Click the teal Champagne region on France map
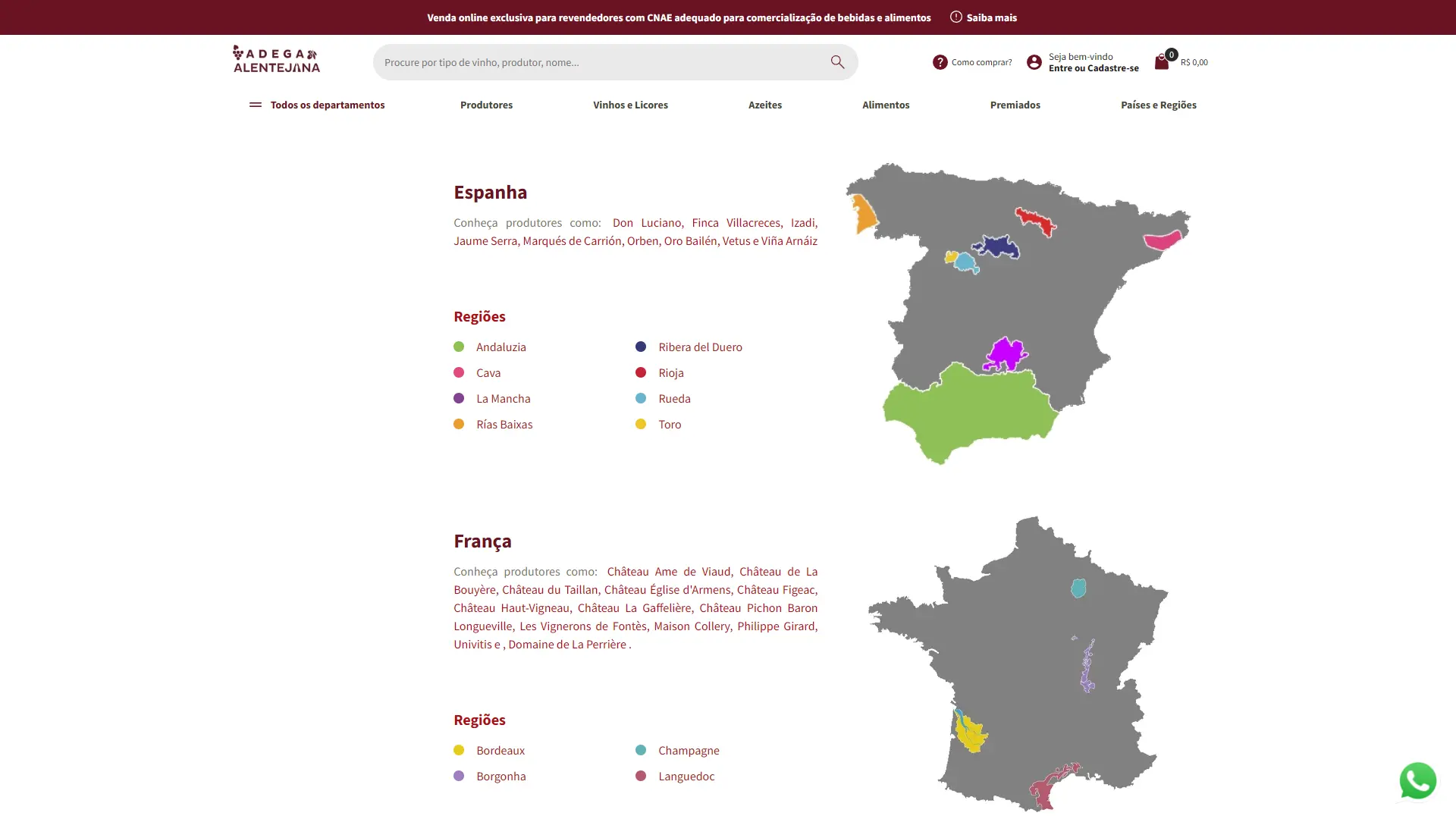The height and width of the screenshot is (819, 1456). [x=1078, y=588]
